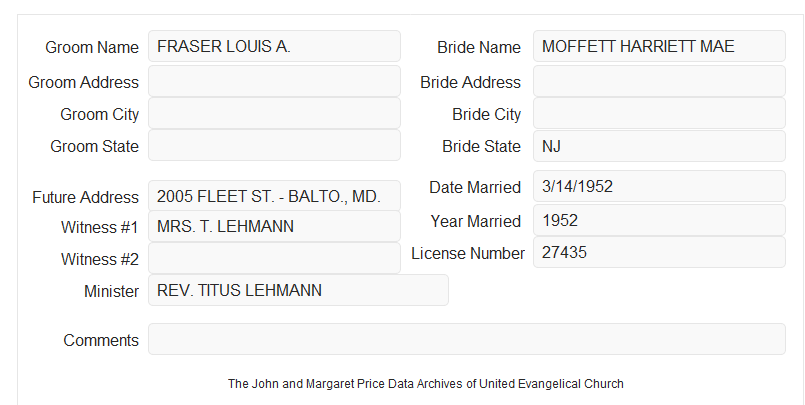Click the Groom Name field with FRASER LOUIS A.
This screenshot has height=405, width=805.
coord(274,46)
